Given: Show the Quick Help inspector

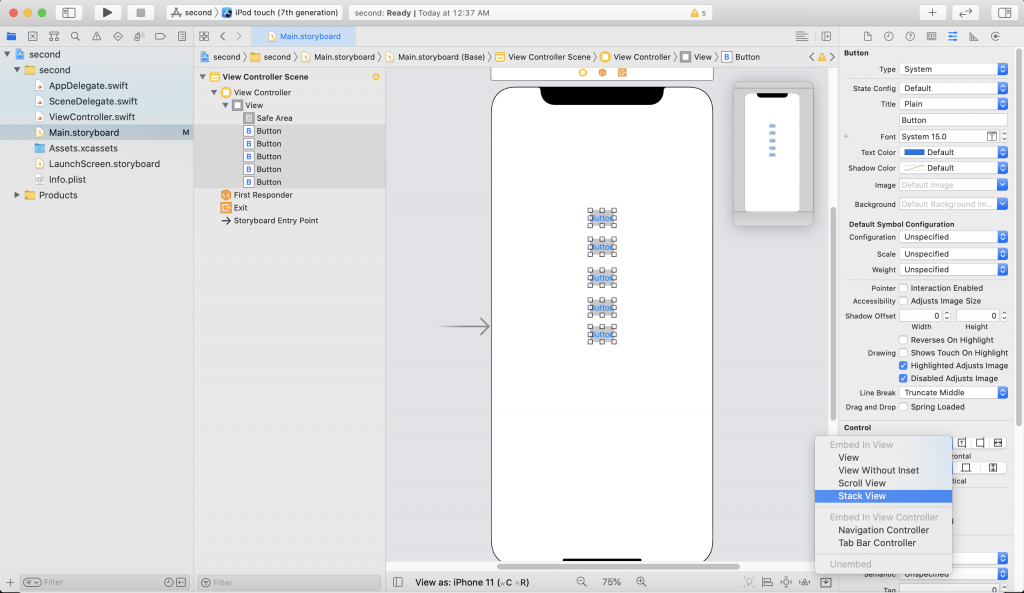Looking at the screenshot, I should (910, 37).
